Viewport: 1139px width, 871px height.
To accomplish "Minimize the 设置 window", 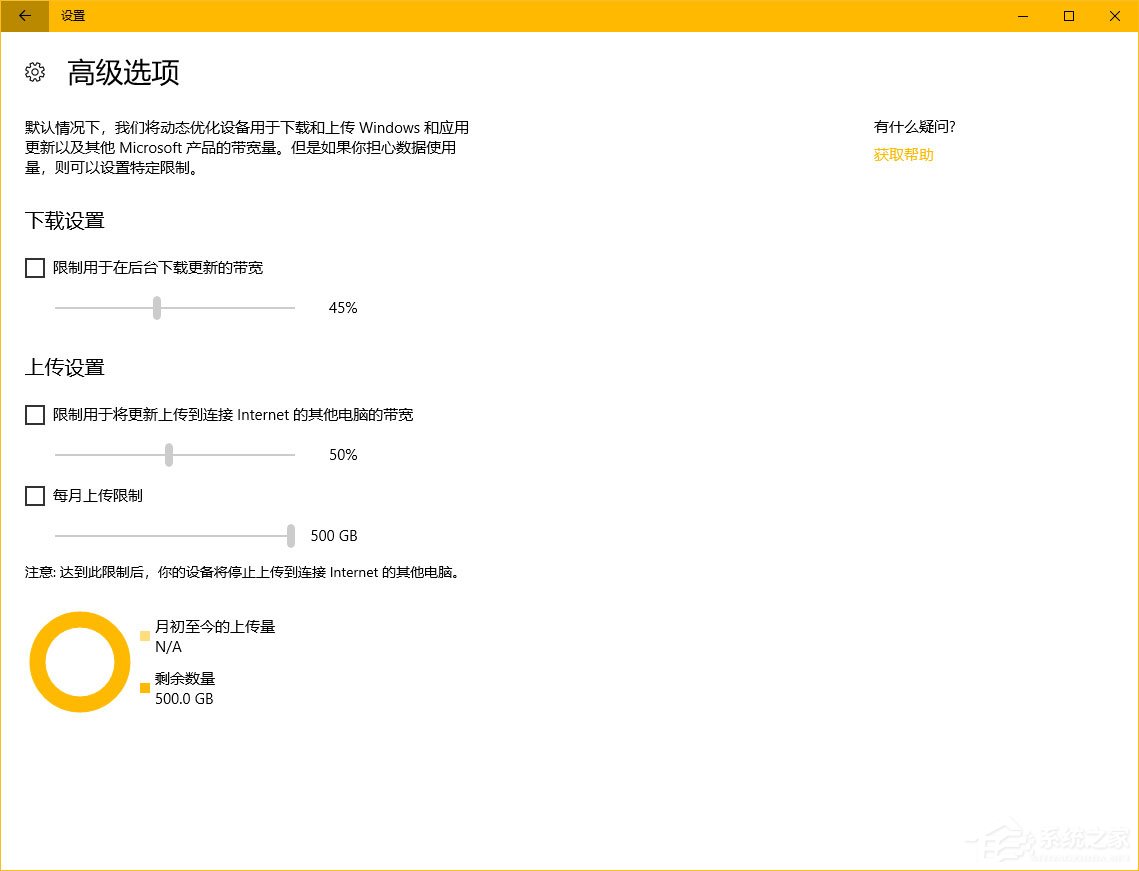I will (1021, 16).
